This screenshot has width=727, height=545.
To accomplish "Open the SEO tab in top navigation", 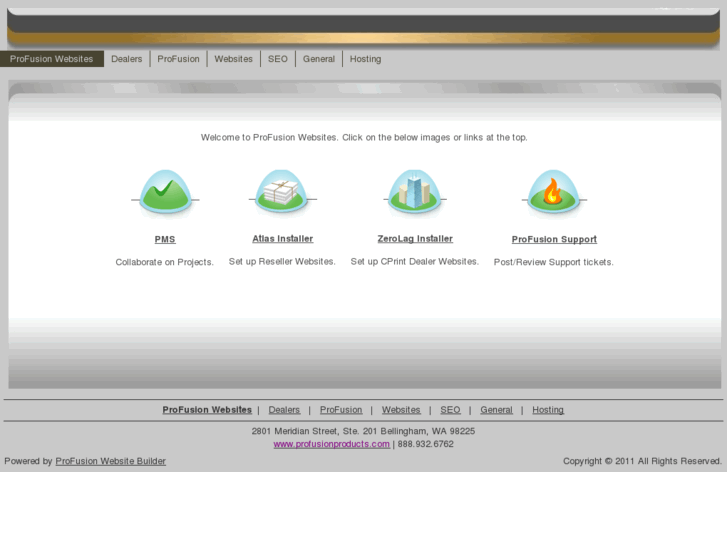I will point(278,59).
